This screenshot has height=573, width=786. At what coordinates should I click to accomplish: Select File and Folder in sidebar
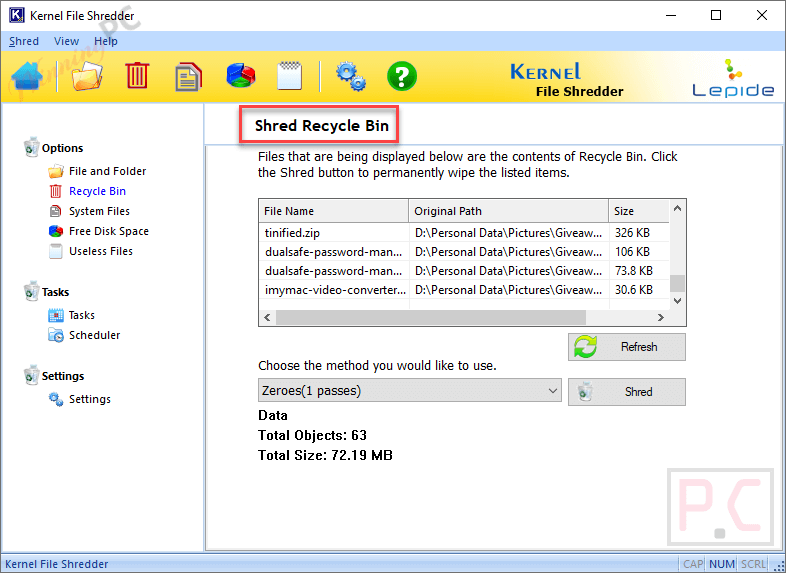coord(97,171)
